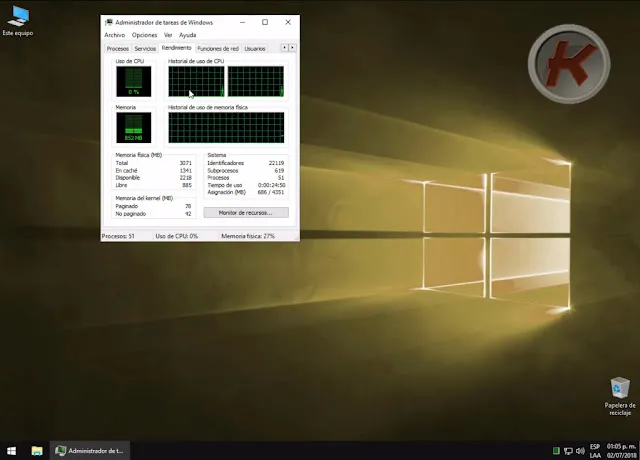The height and width of the screenshot is (460, 640).
Task: Click the Uso de CPU gauge
Action: click(x=133, y=82)
